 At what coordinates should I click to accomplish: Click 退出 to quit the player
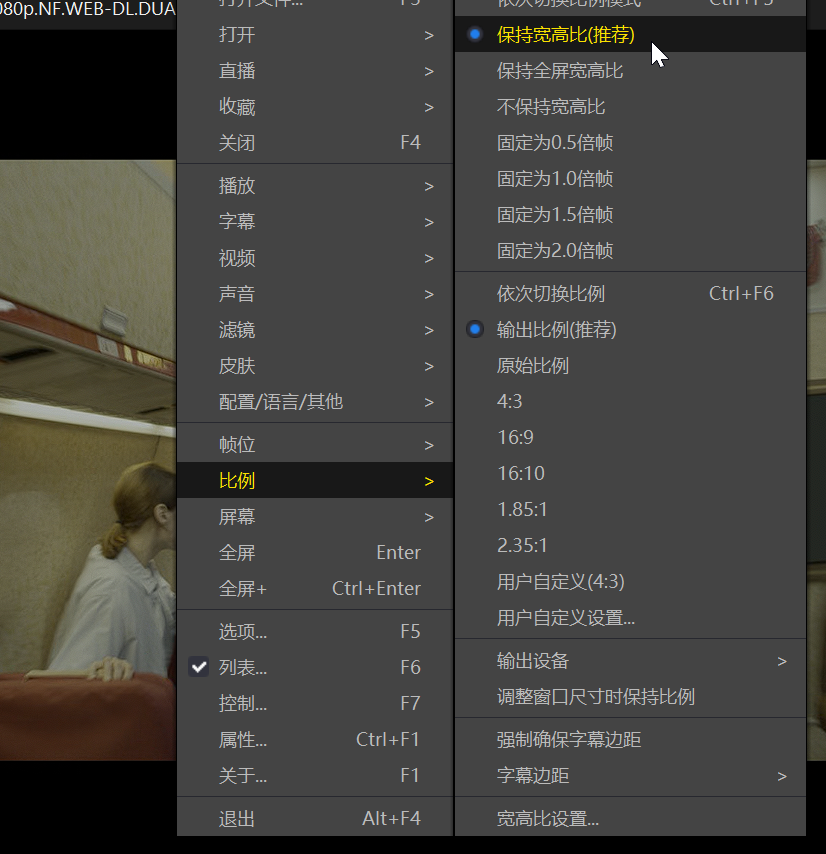pos(315,818)
